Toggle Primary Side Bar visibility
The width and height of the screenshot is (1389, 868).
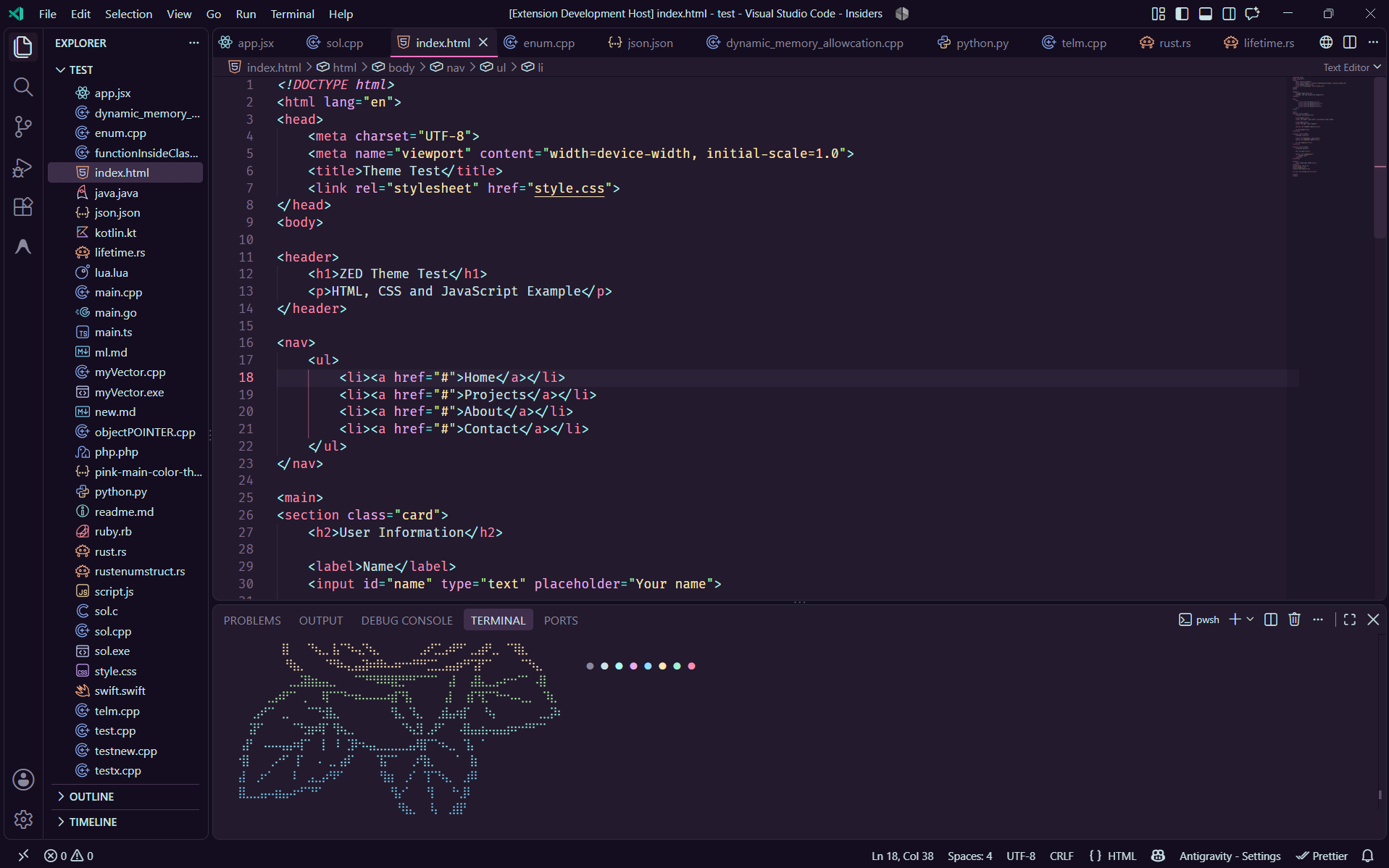(x=1182, y=14)
